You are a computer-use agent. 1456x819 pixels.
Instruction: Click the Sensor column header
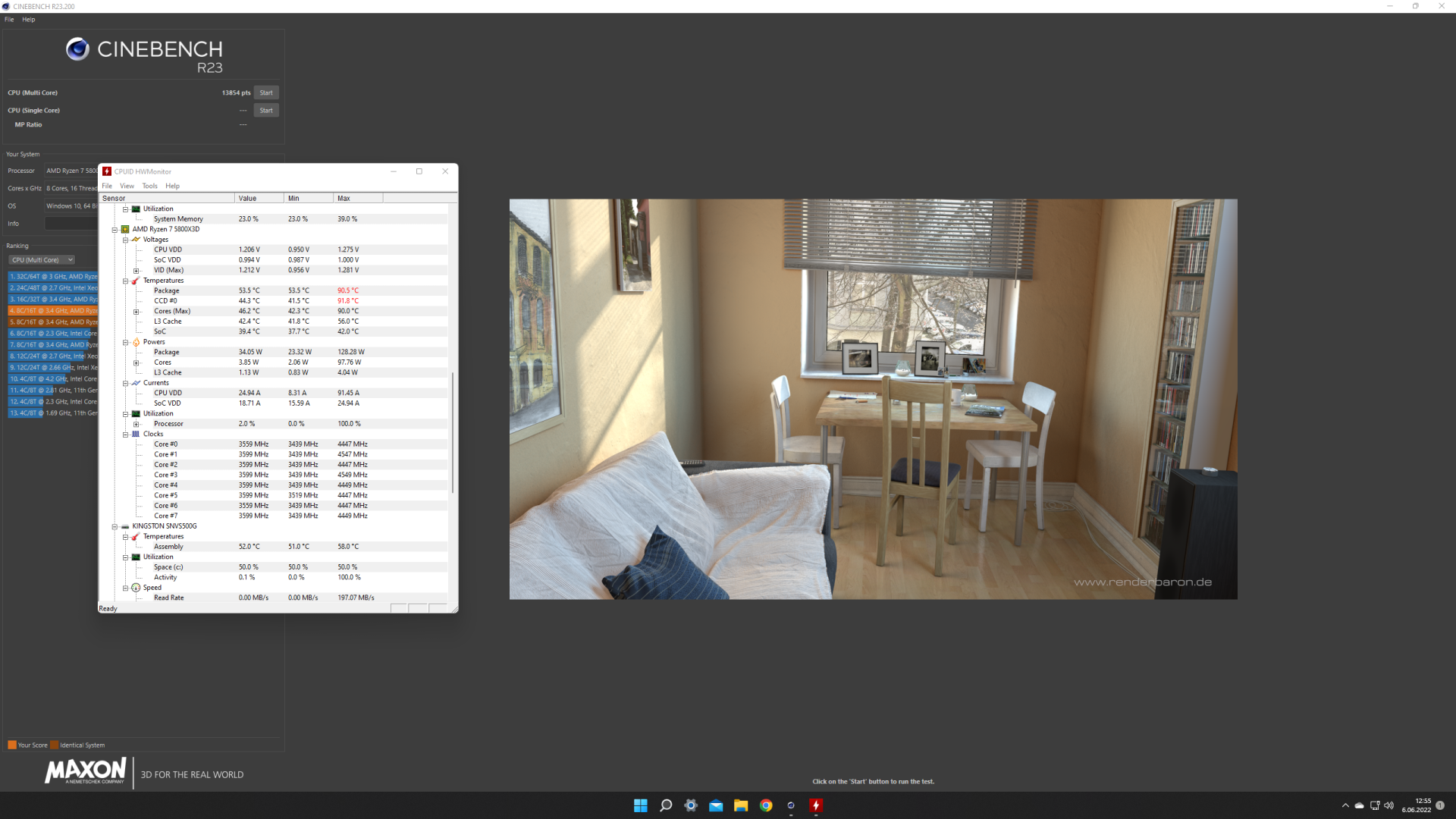click(167, 199)
